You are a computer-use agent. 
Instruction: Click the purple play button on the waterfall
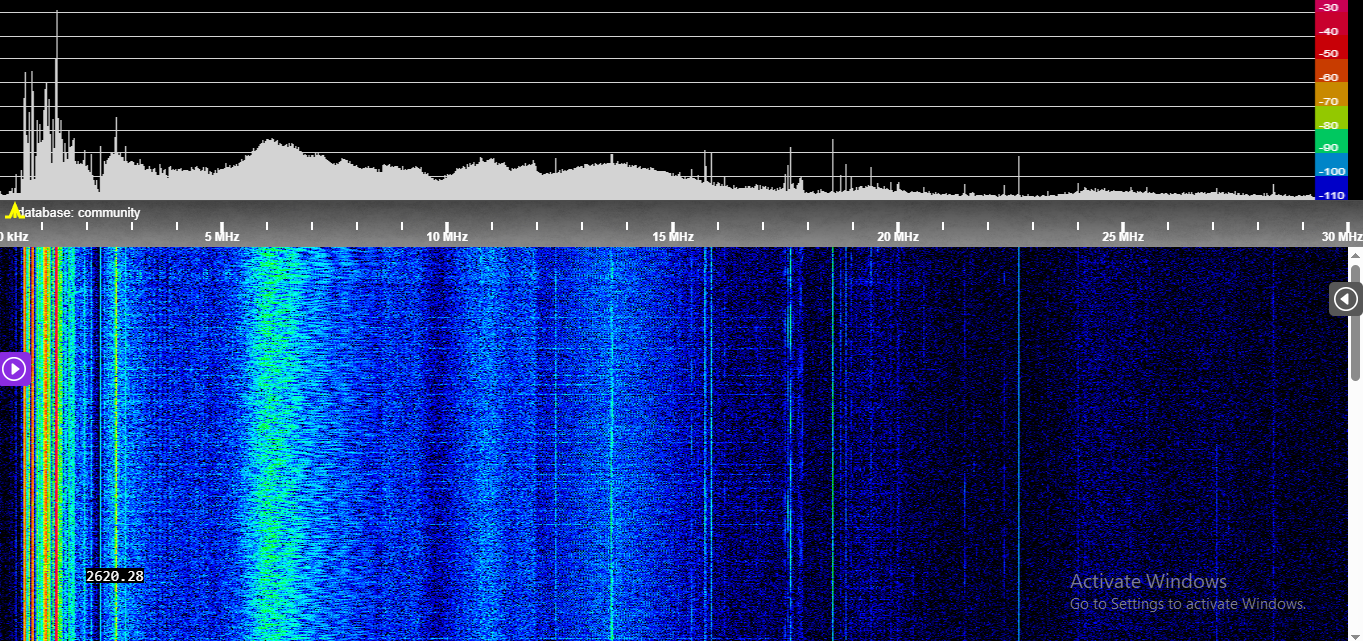point(15,368)
